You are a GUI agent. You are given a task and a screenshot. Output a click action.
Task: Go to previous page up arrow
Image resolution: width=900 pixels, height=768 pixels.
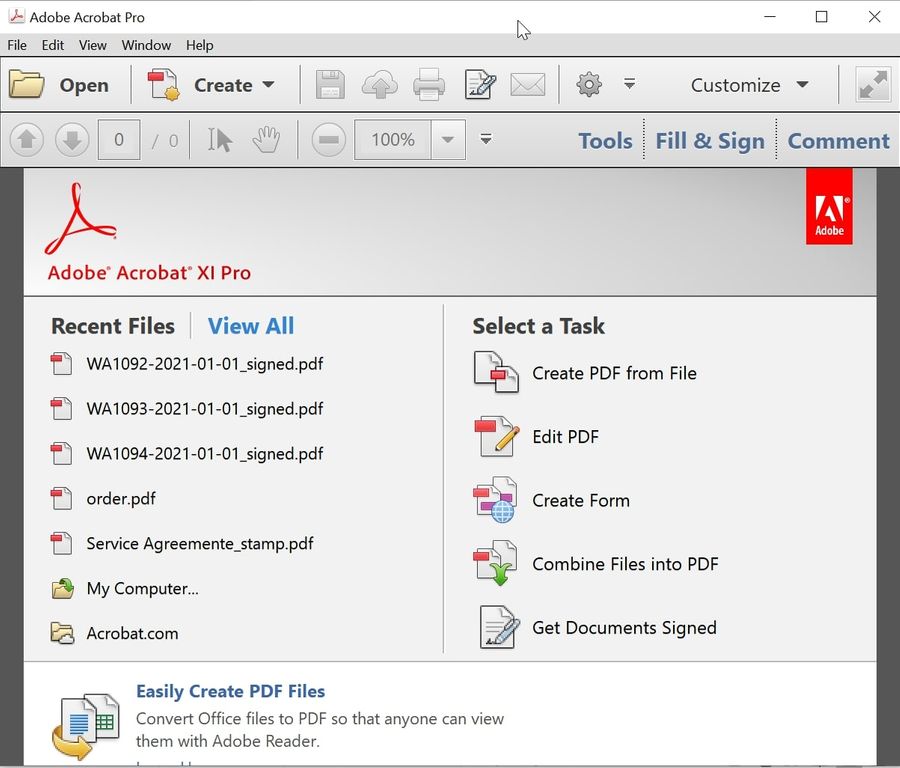pos(26,139)
